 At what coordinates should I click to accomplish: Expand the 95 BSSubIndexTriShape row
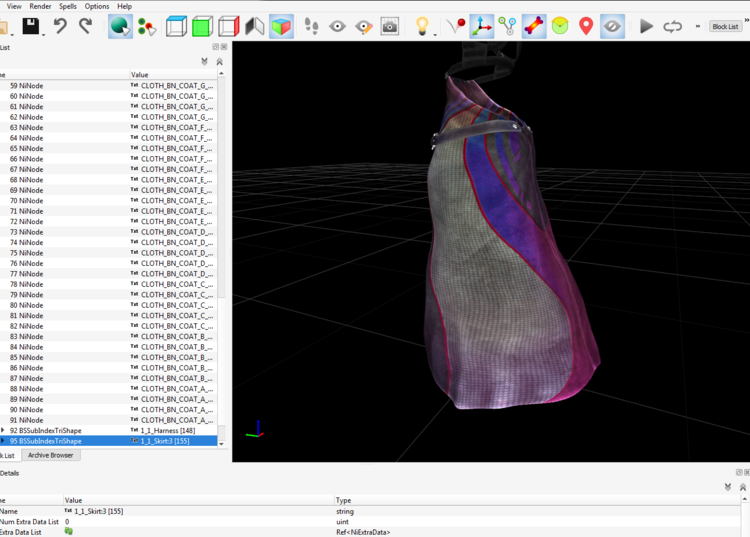pyautogui.click(x=3, y=441)
